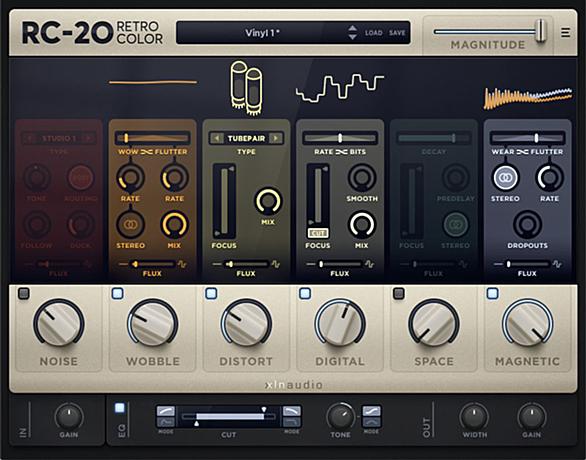Select the upper right EQ cut mode icon
Screen dimensions: 586x460
(292, 411)
